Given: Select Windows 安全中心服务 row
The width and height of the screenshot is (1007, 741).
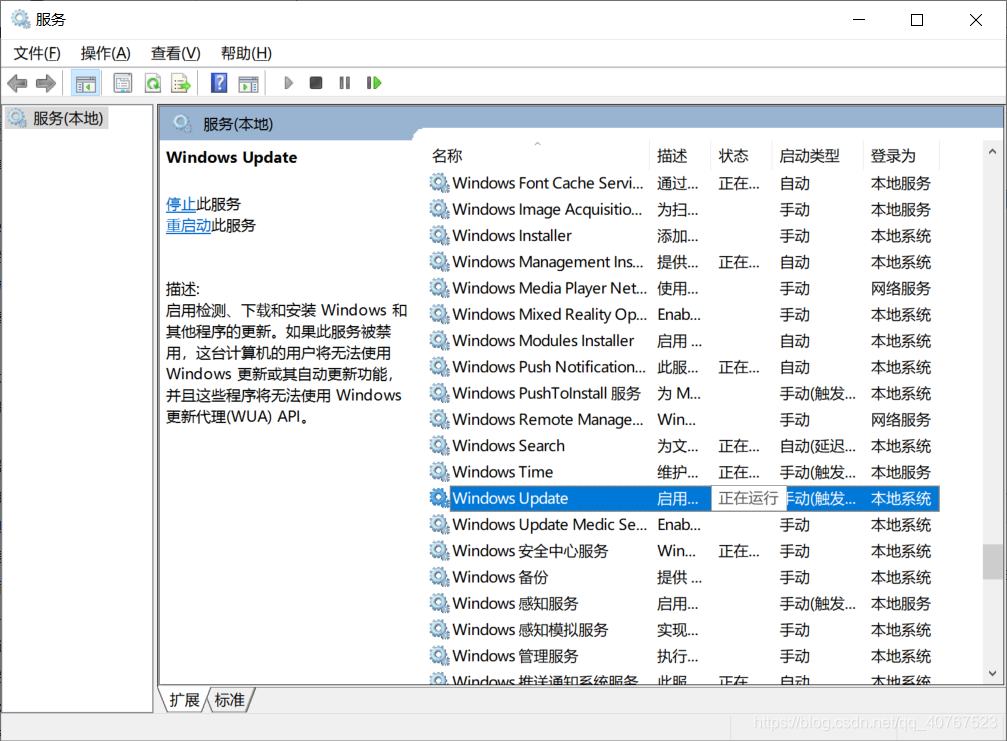Looking at the screenshot, I should [683, 551].
